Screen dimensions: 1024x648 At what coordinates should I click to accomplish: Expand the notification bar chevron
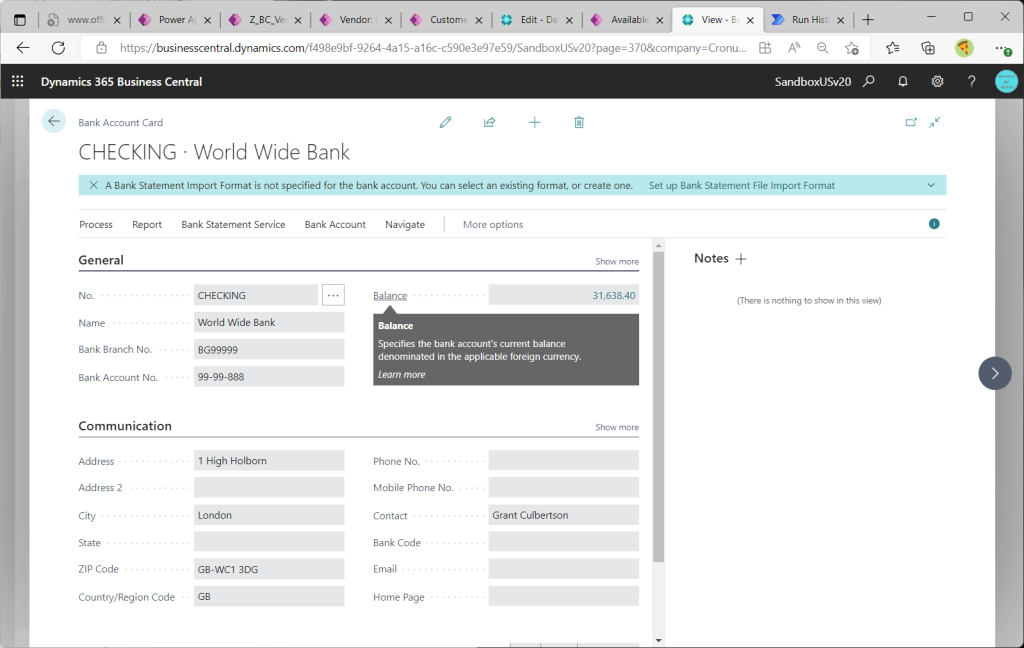[931, 186]
